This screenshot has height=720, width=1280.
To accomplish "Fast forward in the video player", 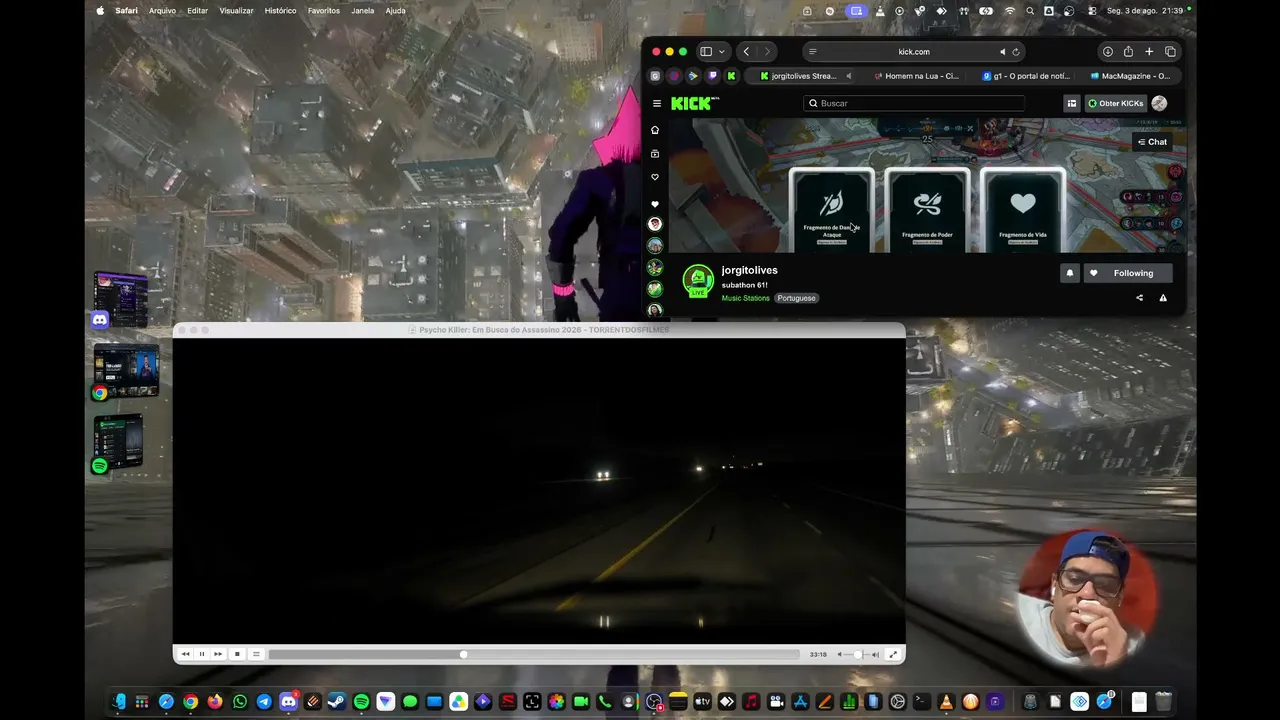I will click(x=218, y=654).
